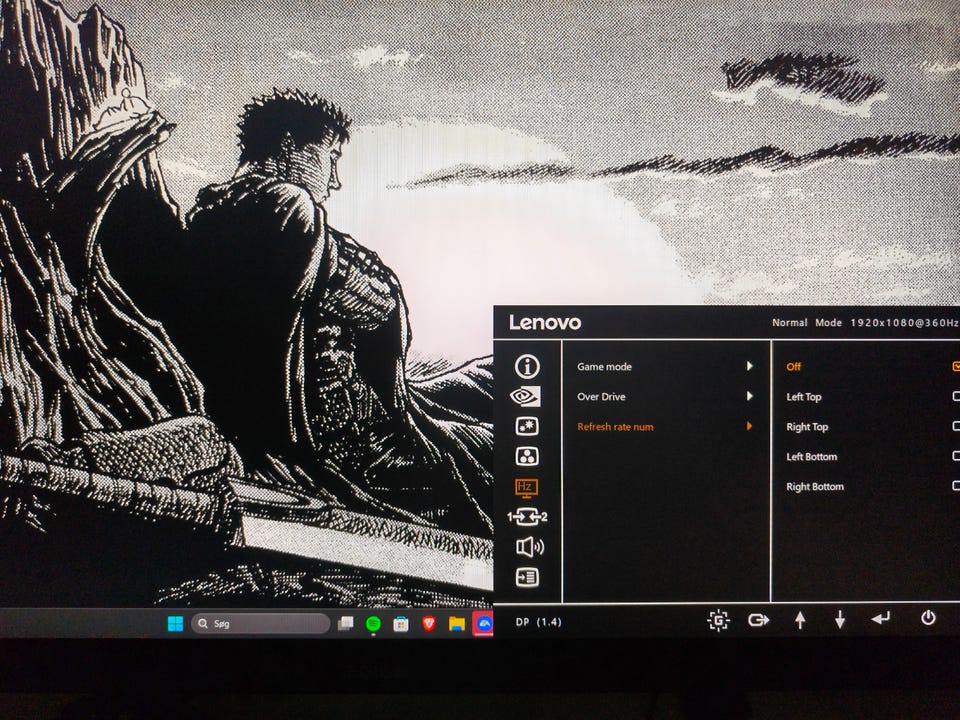Choose the Left Top position option
The height and width of the screenshot is (720, 960).
[804, 397]
